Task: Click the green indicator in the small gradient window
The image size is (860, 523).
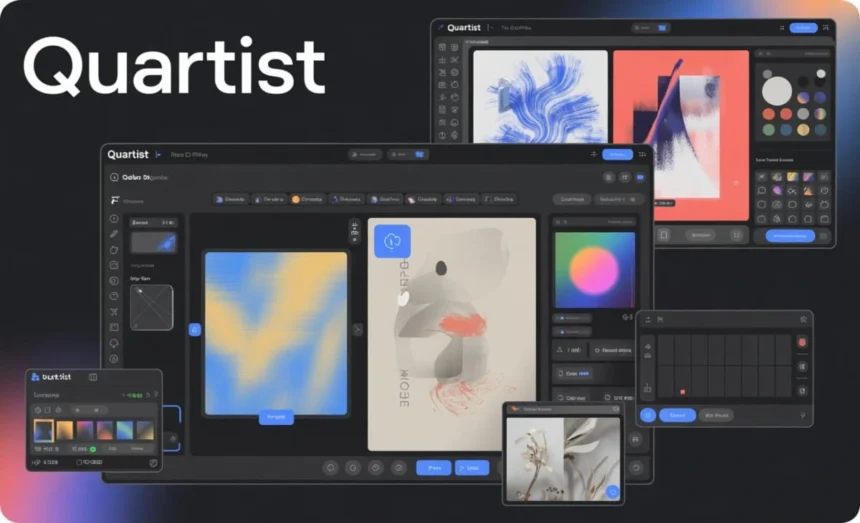Action: (93, 449)
